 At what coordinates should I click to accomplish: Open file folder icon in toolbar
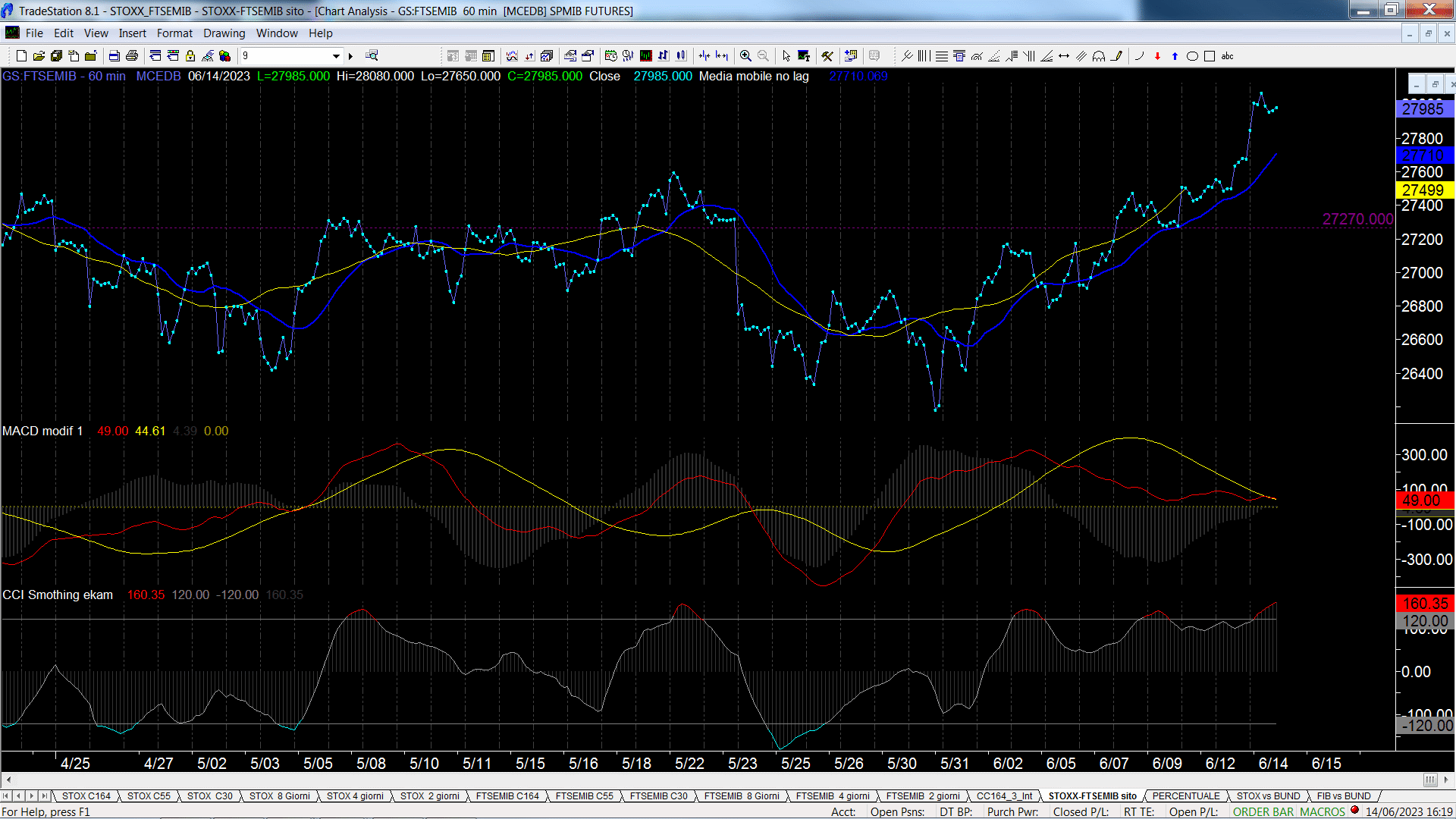tap(39, 55)
